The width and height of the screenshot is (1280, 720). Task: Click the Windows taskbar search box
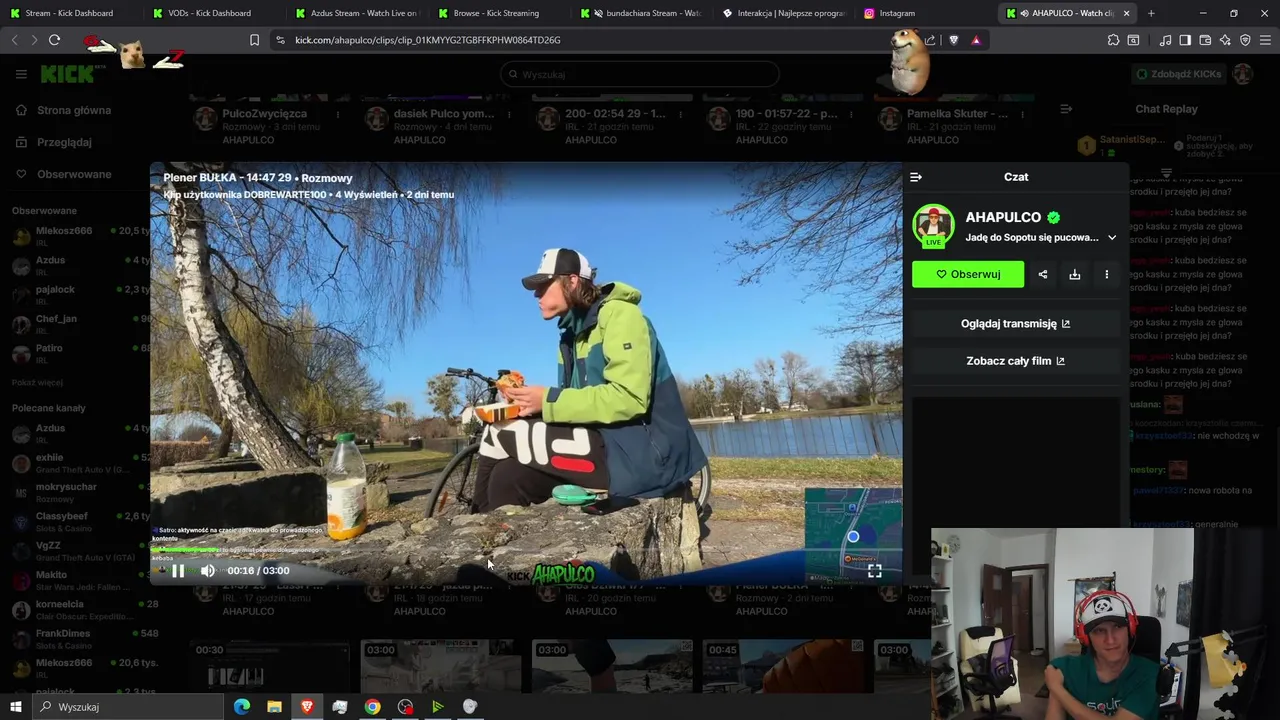click(128, 707)
